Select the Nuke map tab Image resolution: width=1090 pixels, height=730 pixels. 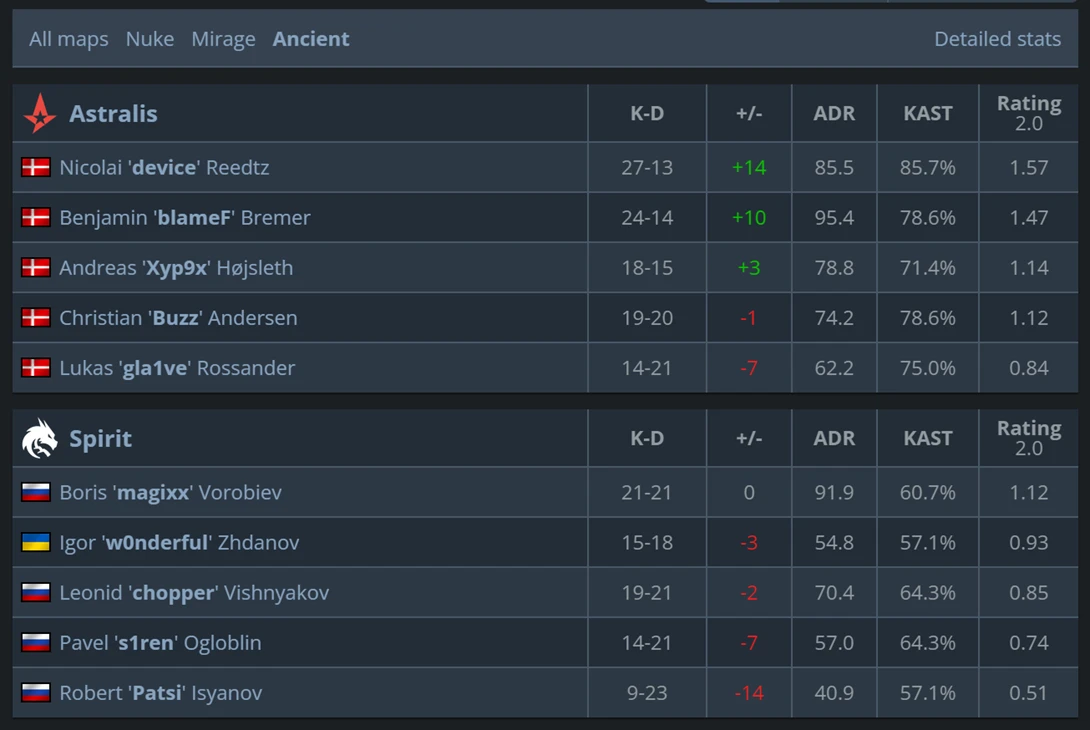point(150,39)
